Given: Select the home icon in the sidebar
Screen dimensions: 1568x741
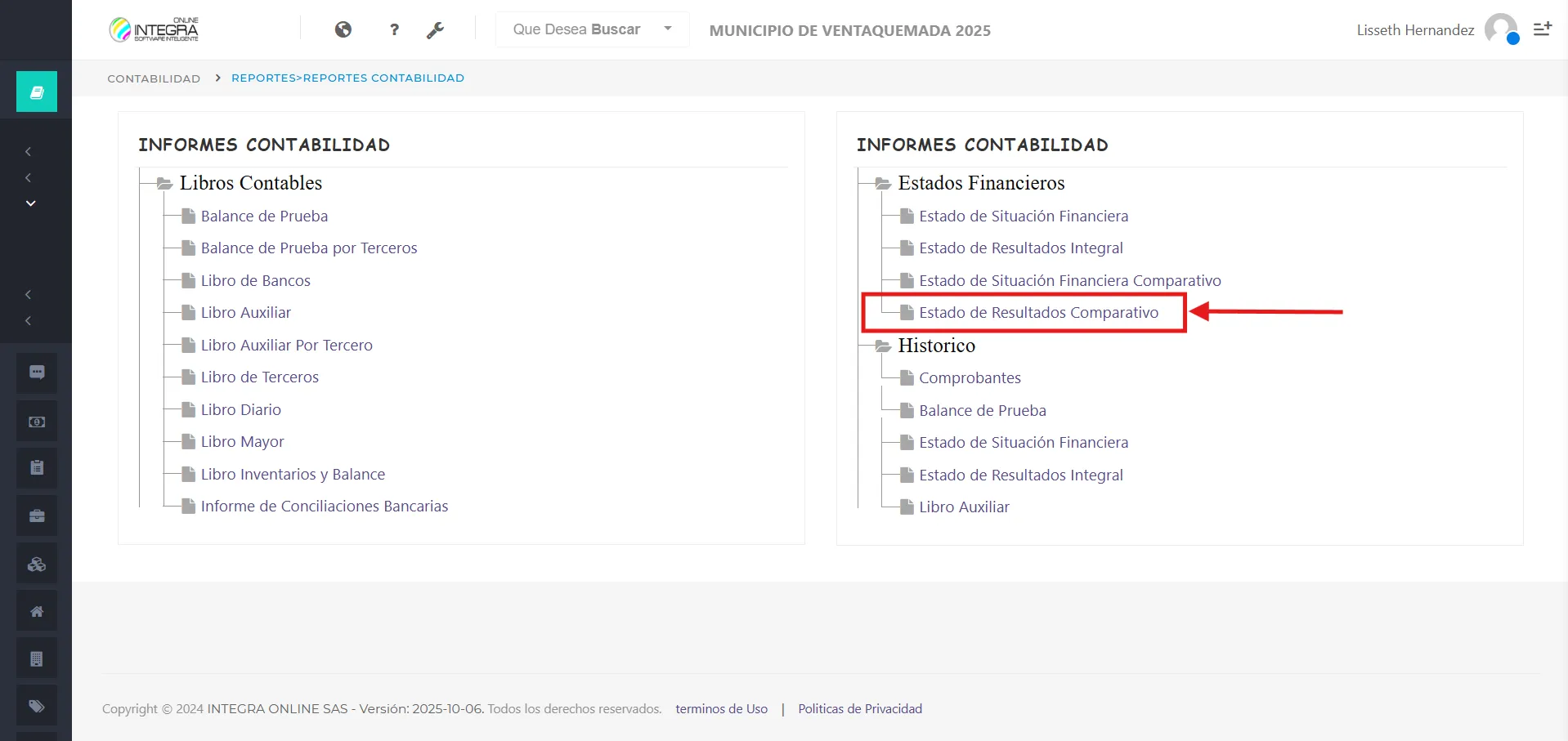Looking at the screenshot, I should coord(36,610).
